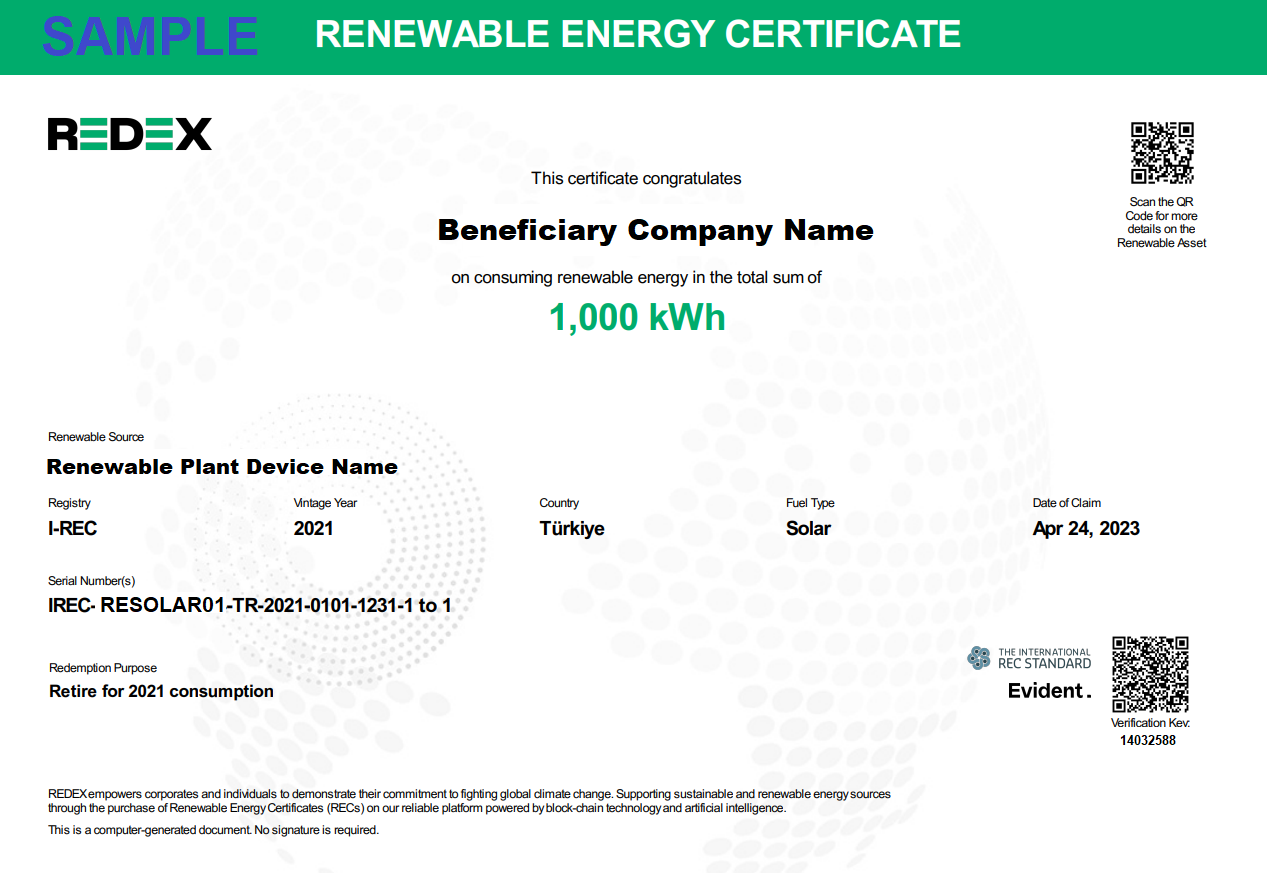Click the Solar fuel type value
The image size is (1267, 873).
pos(808,529)
